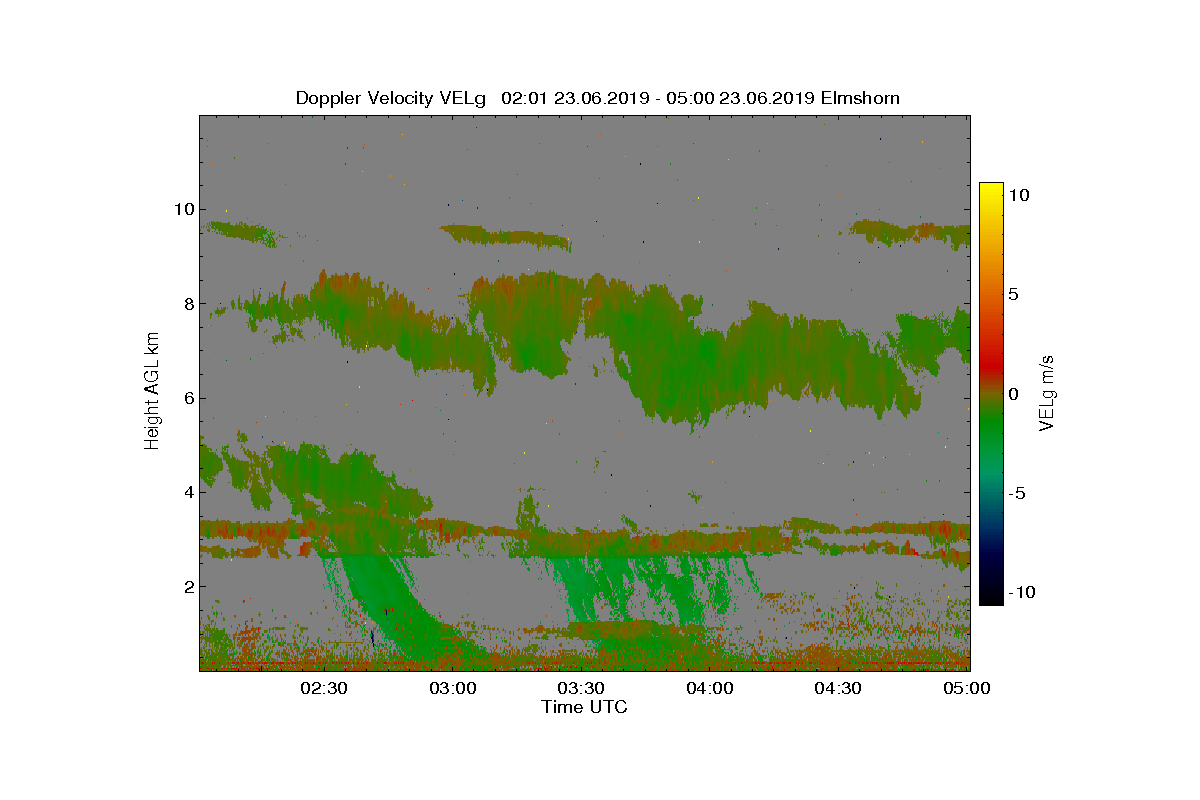
Task: Click the '04:00' time tick label
Action: tap(710, 688)
